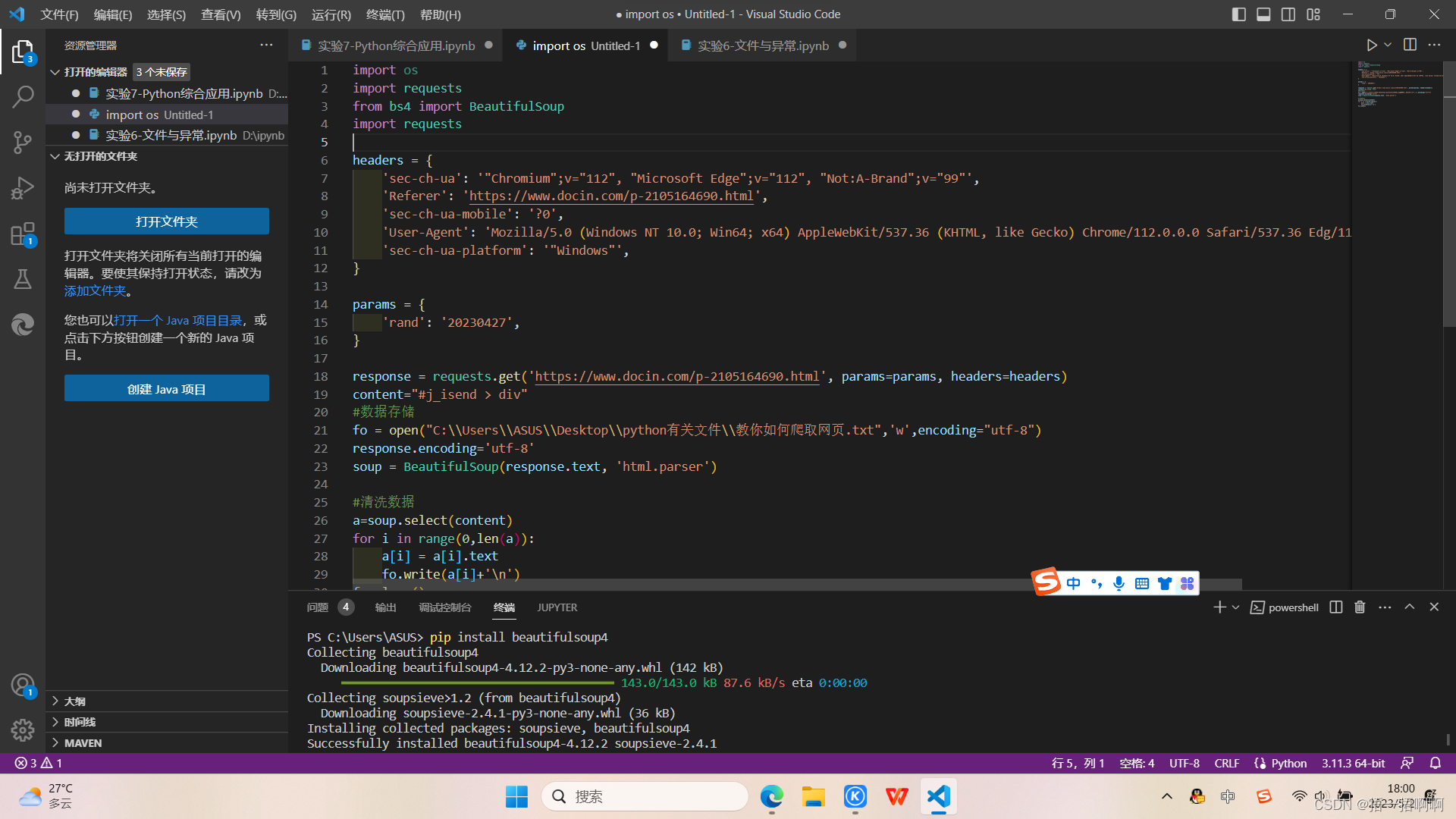The image size is (1456, 819).
Task: Open the Testing flask view
Action: 23,279
